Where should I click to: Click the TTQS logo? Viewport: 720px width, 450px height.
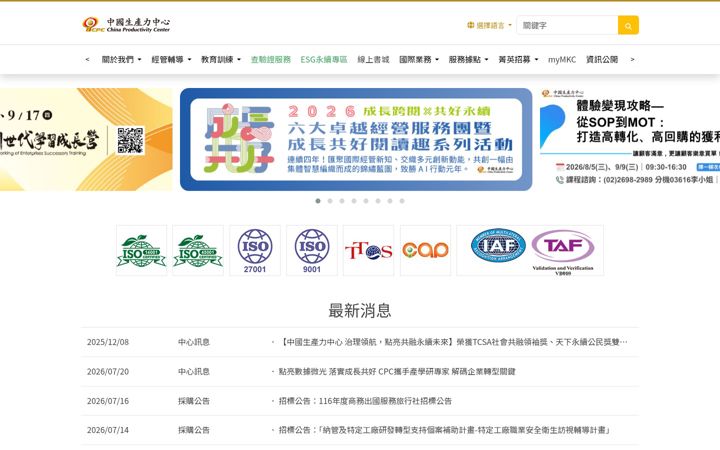click(369, 250)
